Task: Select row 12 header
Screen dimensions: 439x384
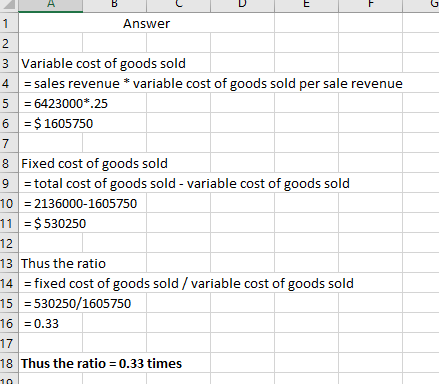Action: point(9,243)
